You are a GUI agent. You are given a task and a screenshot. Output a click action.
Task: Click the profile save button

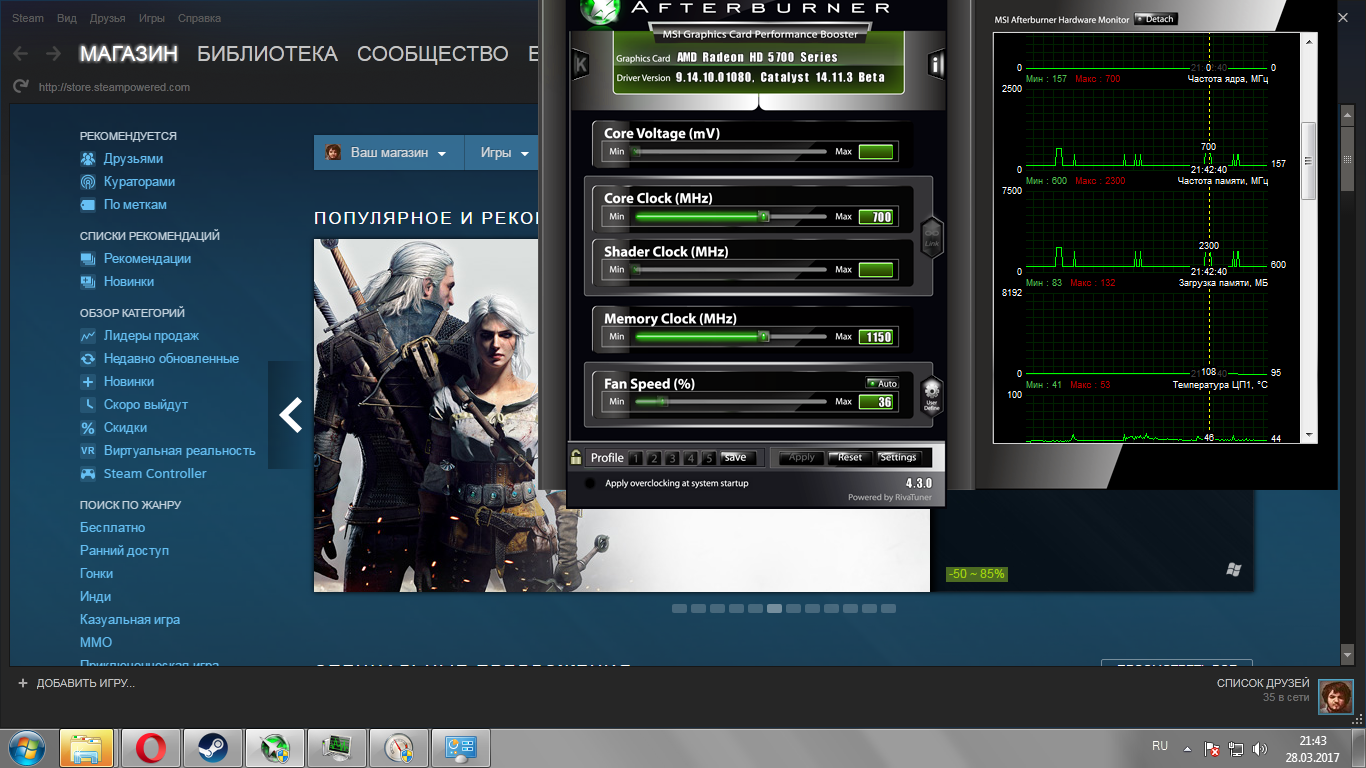[736, 458]
